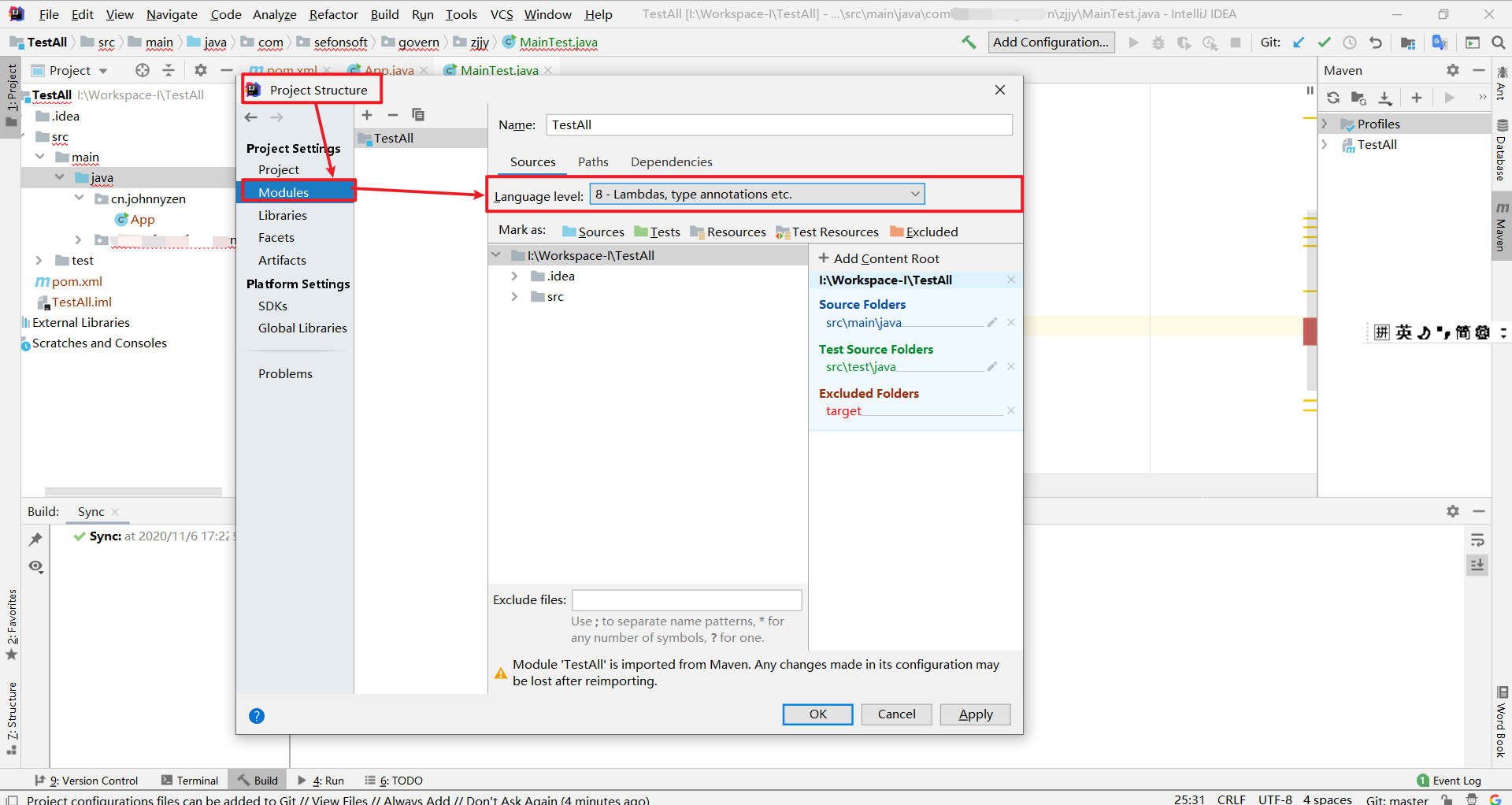Click the copy module icon
This screenshot has height=805, width=1512.
(x=418, y=115)
